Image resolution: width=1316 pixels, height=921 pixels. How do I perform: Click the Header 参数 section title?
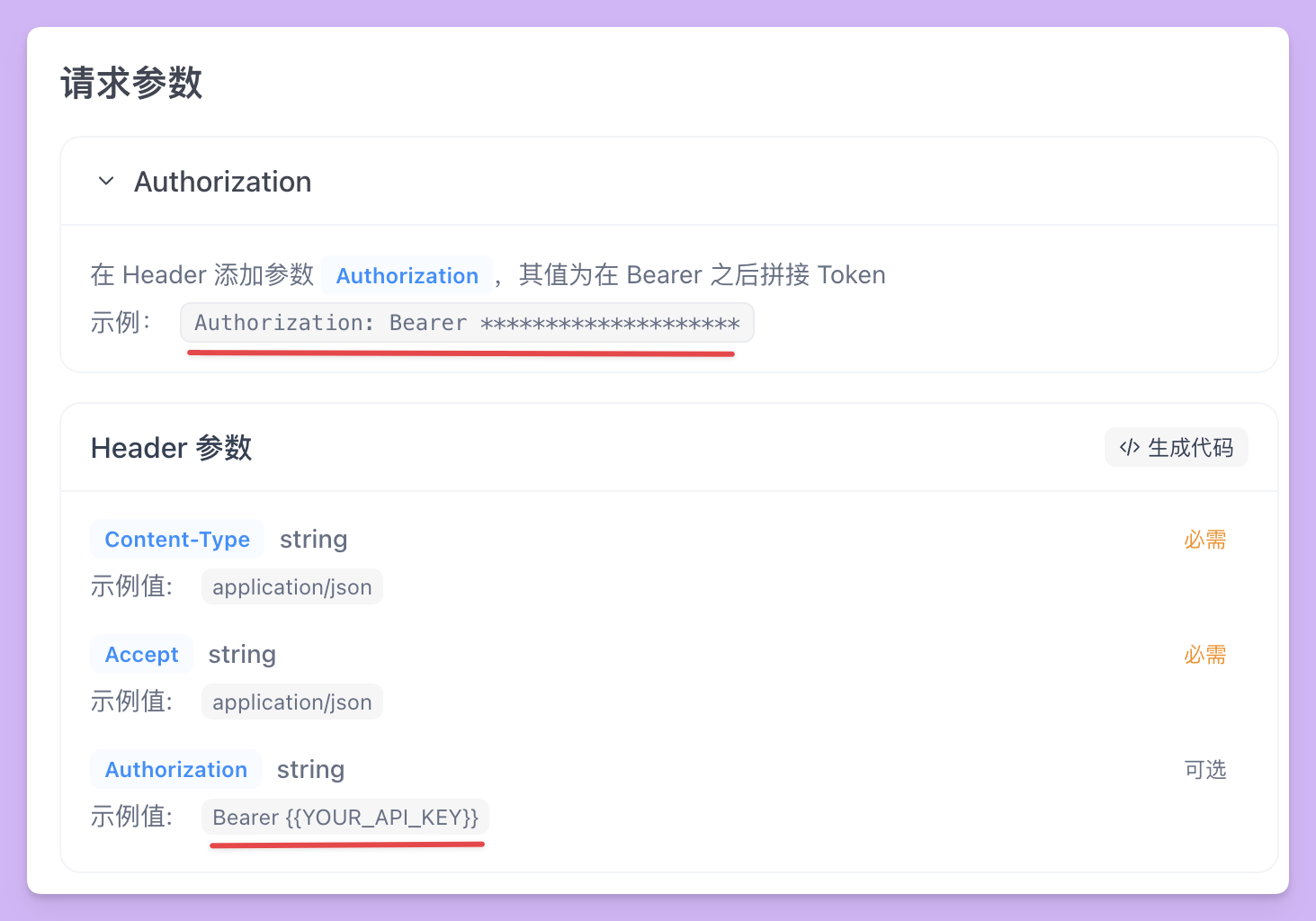(171, 447)
